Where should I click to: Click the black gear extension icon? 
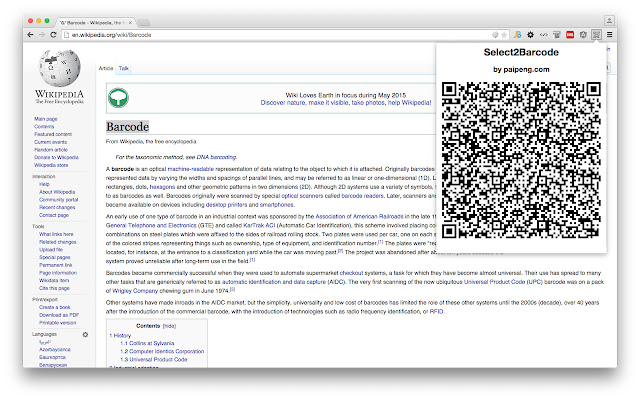point(530,35)
